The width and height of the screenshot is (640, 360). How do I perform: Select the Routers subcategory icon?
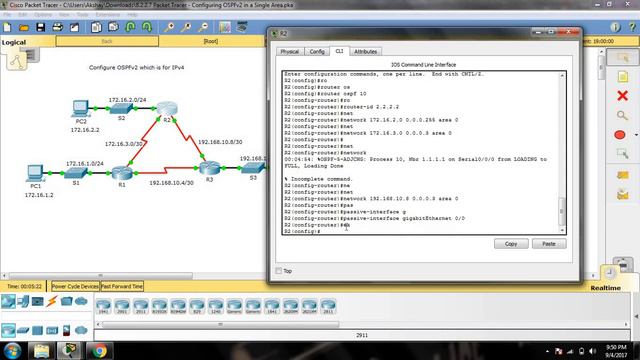pyautogui.click(x=8, y=330)
